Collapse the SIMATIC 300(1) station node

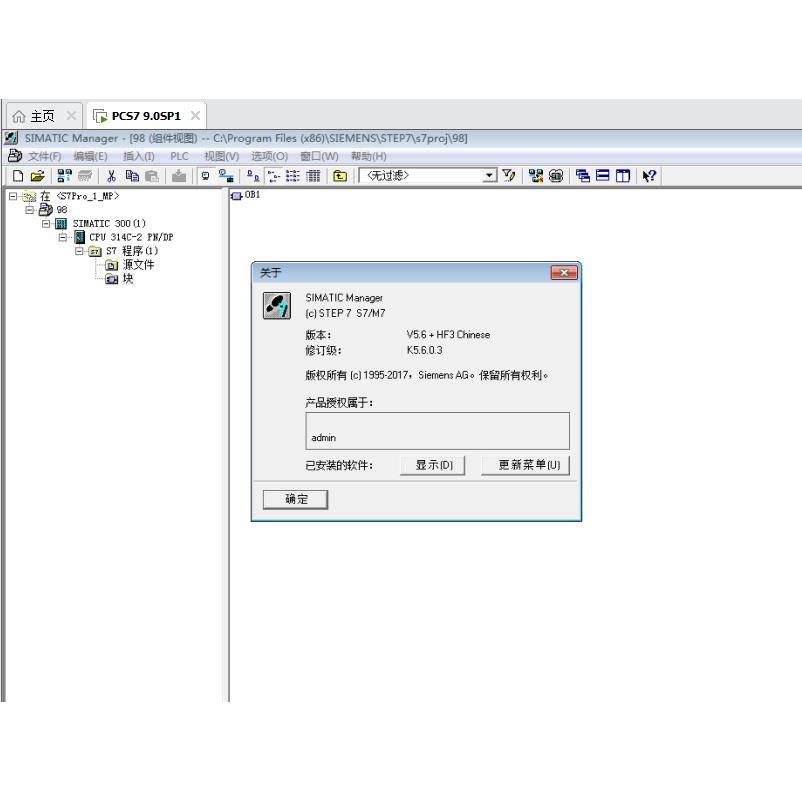click(x=46, y=224)
